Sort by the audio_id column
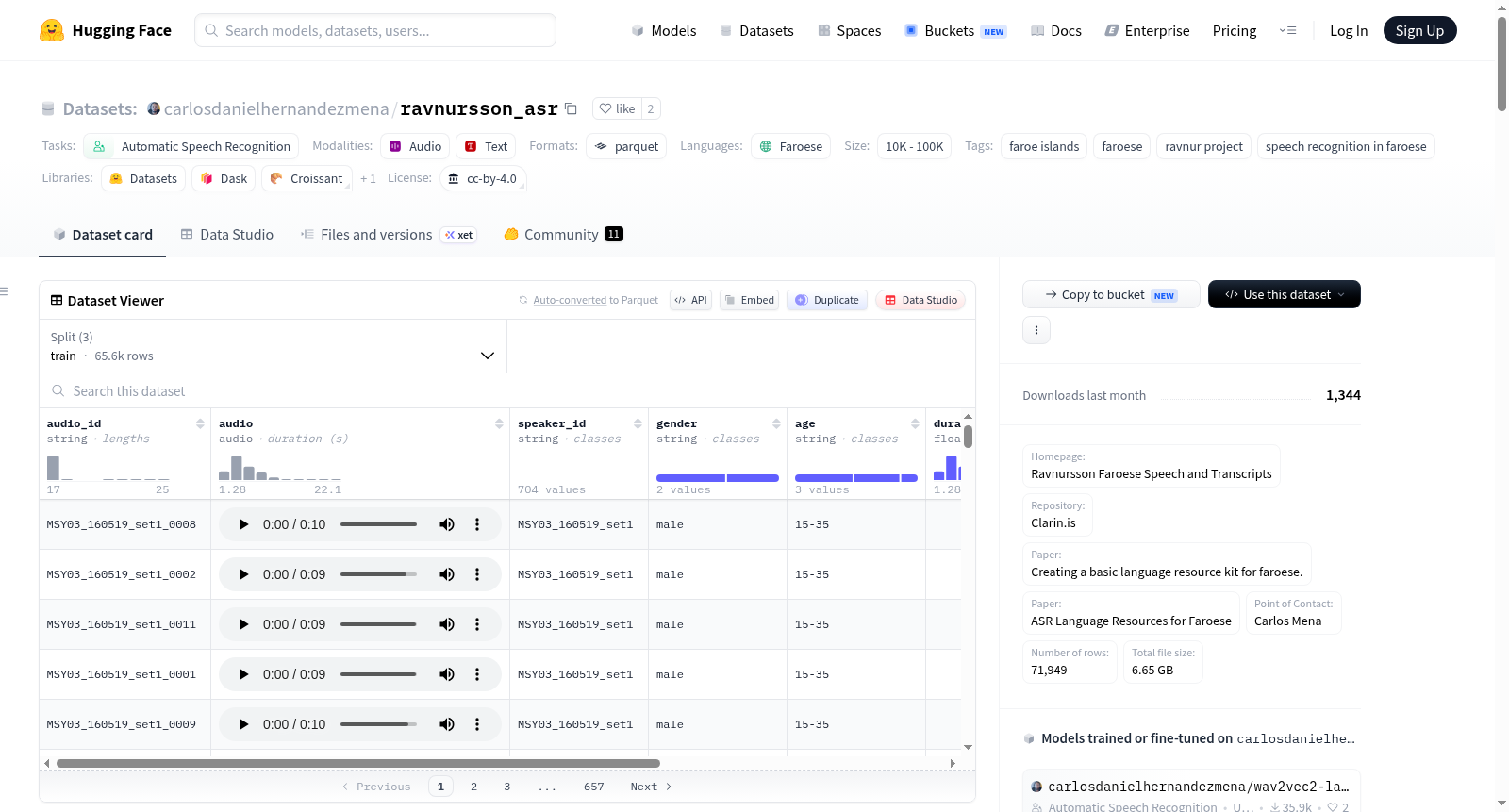This screenshot has width=1509, height=812. pos(200,423)
